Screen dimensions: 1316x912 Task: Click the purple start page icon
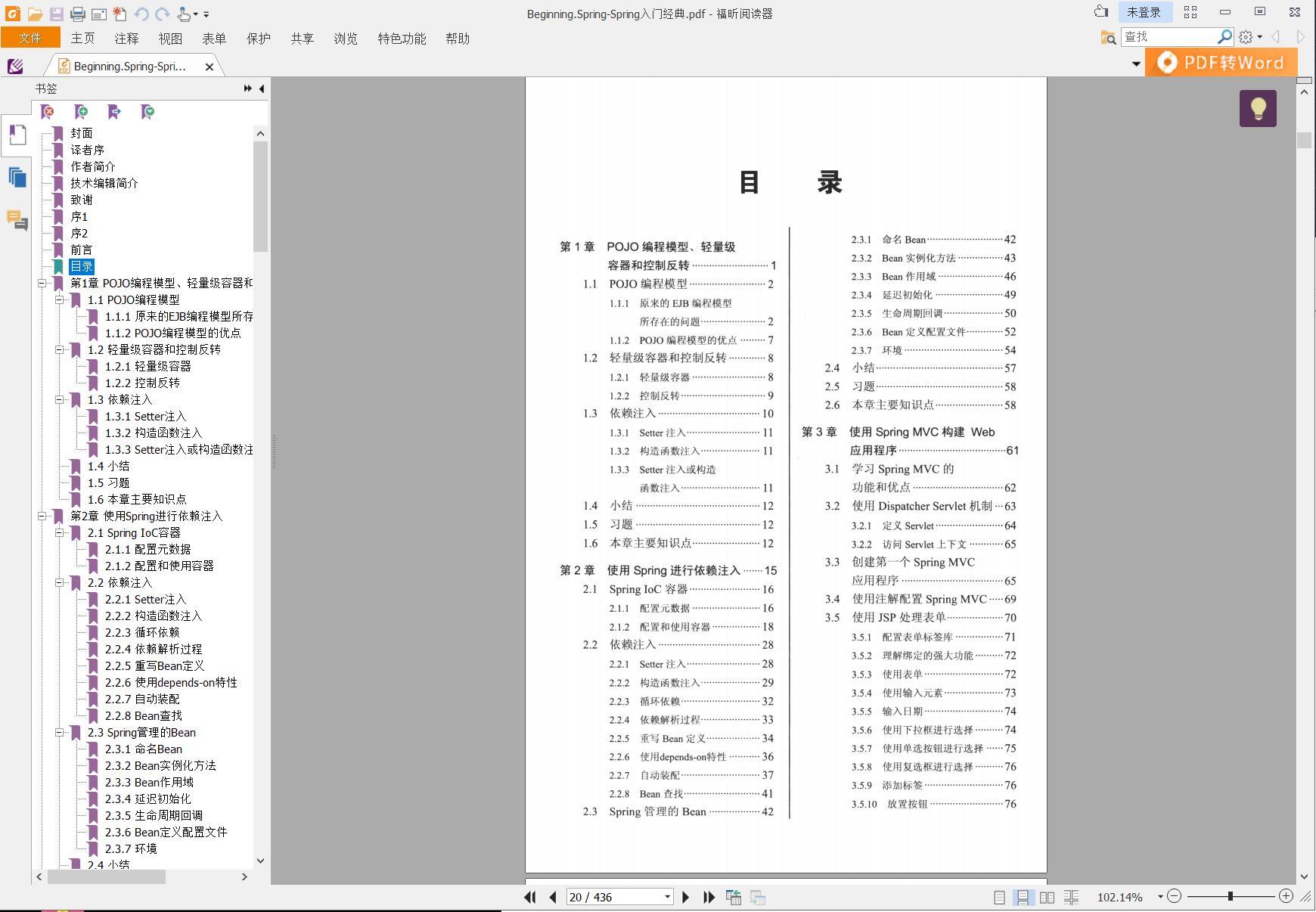point(15,67)
